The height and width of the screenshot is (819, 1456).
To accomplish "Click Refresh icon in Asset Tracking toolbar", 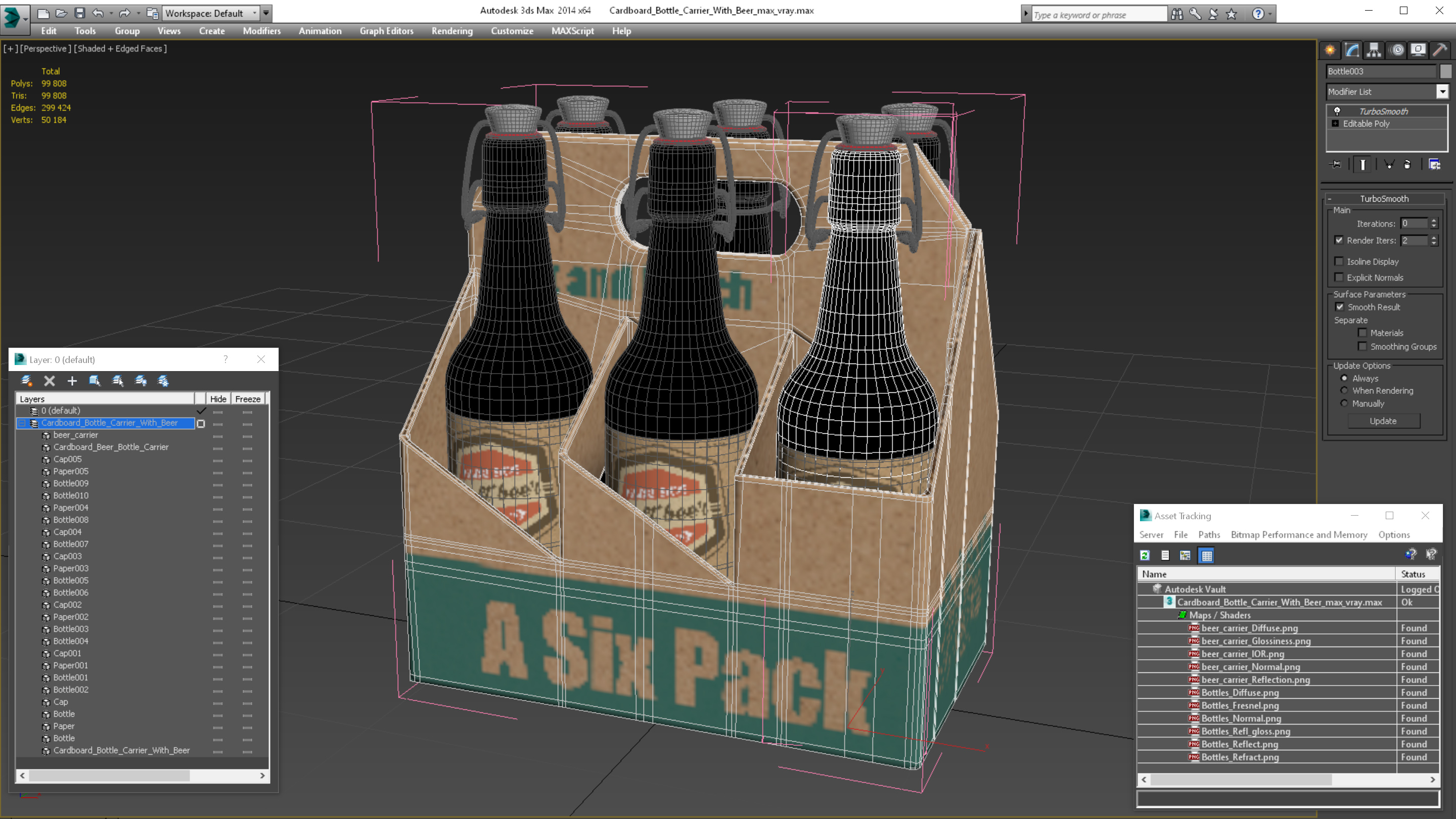I will [x=1145, y=556].
